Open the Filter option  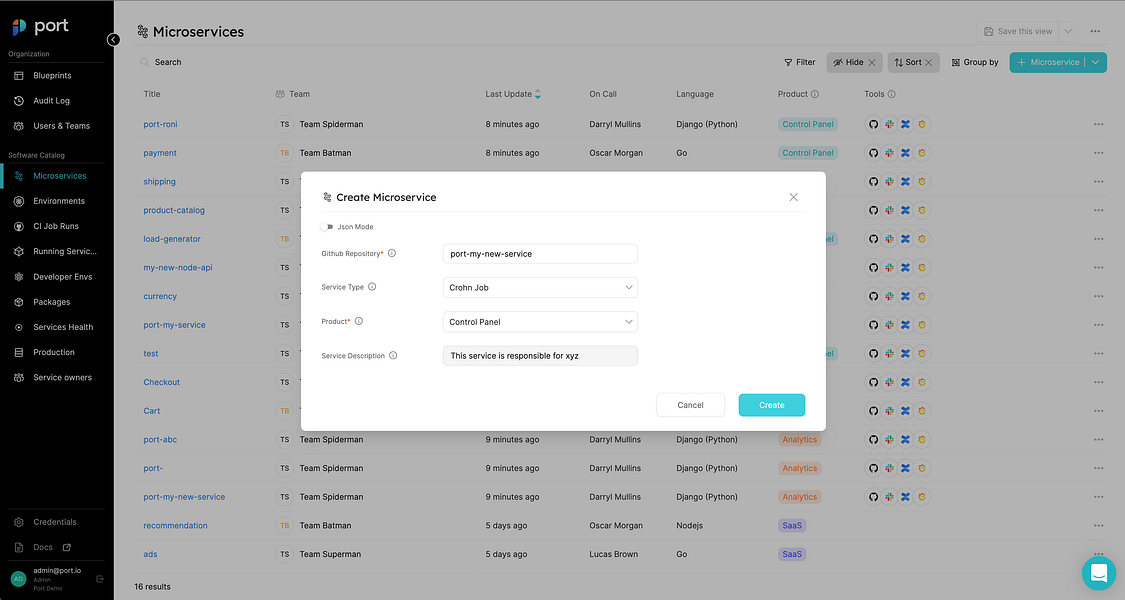tap(799, 62)
